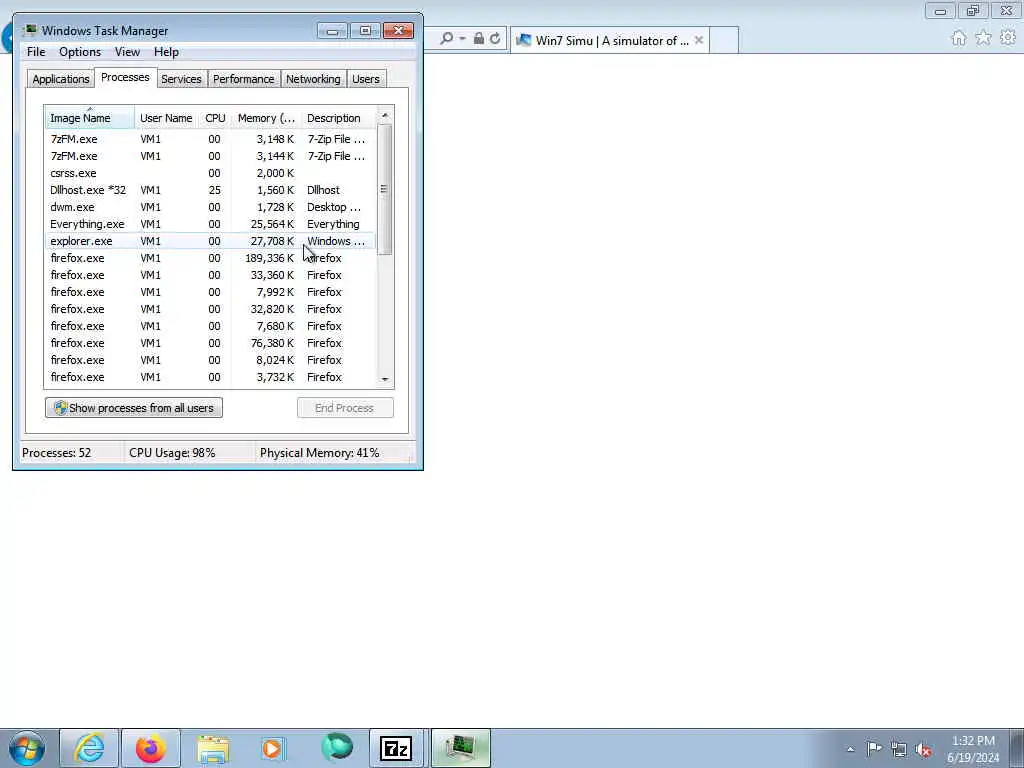Select the Dllhost.exe *32 process
This screenshot has width=1024, height=768.
pyautogui.click(x=210, y=190)
